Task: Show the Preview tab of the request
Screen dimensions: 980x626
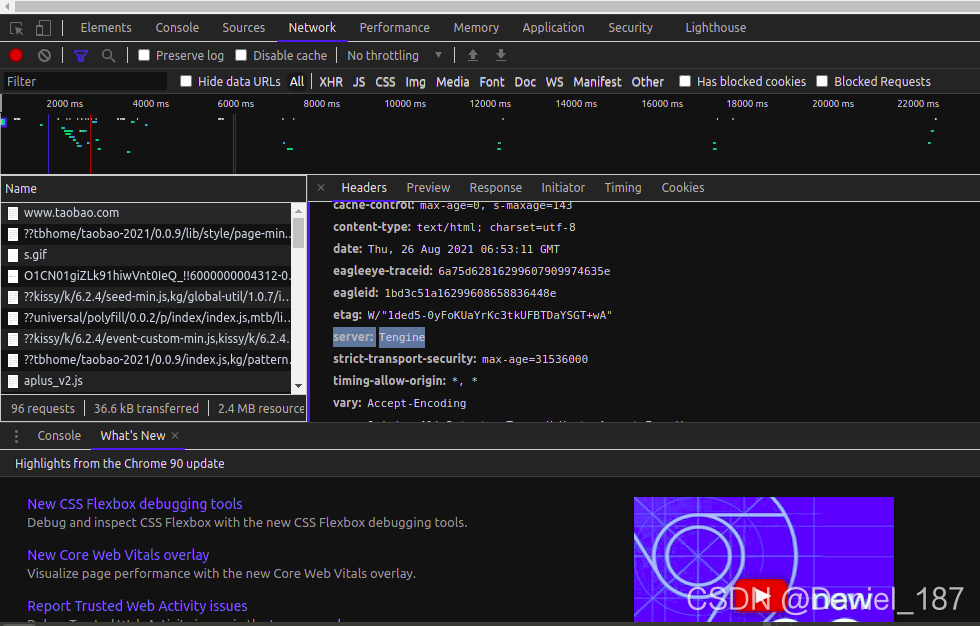Action: click(x=428, y=187)
